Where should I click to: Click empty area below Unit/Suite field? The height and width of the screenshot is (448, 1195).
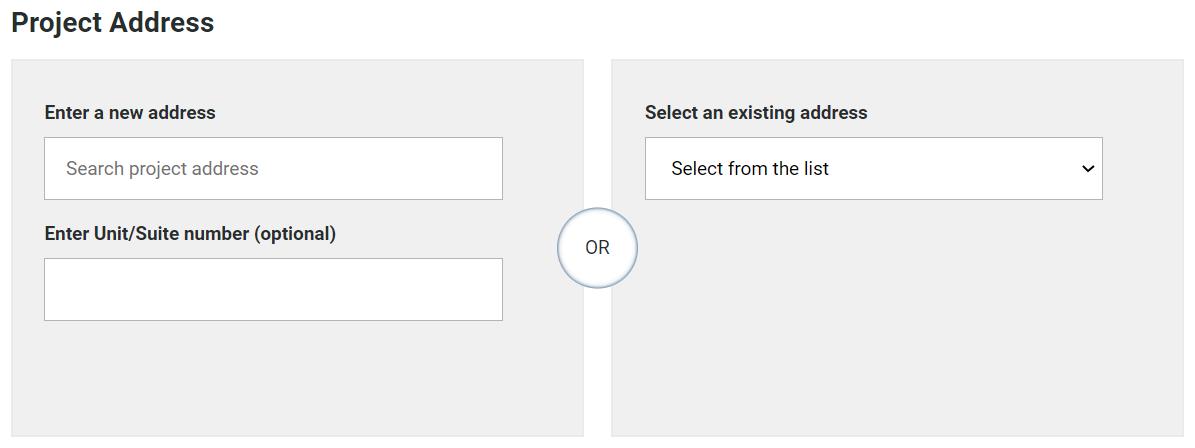click(x=273, y=380)
